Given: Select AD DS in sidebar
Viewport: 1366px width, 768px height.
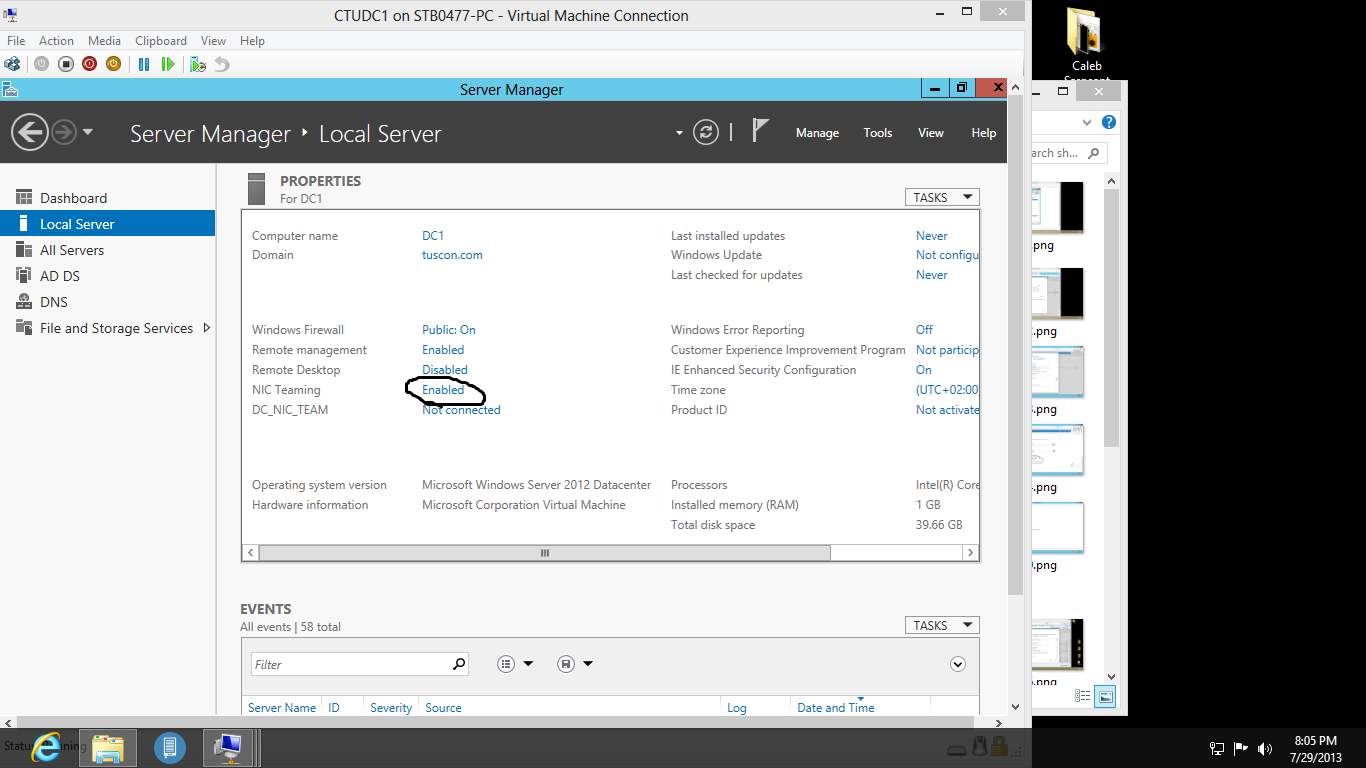Looking at the screenshot, I should pyautogui.click(x=60, y=276).
